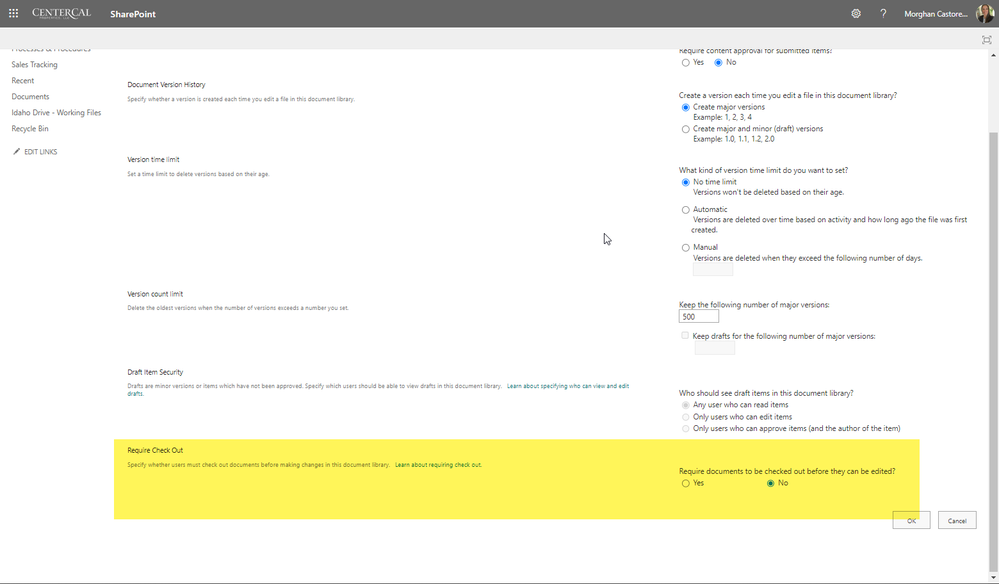This screenshot has width=999, height=584.
Task: Select Create major and minor versions
Action: (x=686, y=129)
